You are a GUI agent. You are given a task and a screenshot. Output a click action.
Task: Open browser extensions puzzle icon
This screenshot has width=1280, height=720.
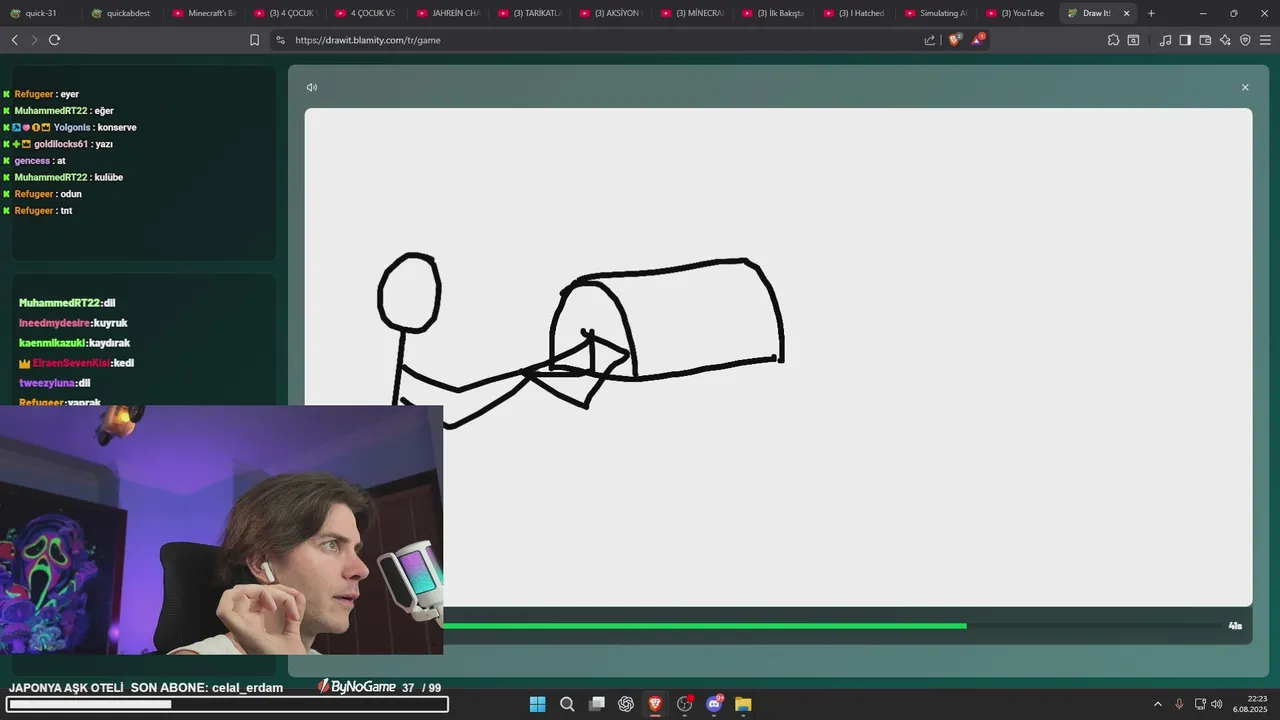click(1113, 40)
